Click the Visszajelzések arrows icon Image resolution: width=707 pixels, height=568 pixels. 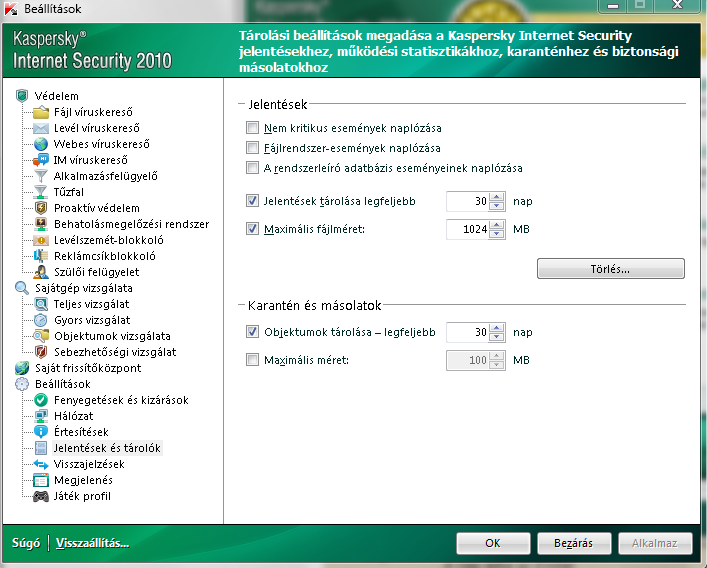[41, 464]
